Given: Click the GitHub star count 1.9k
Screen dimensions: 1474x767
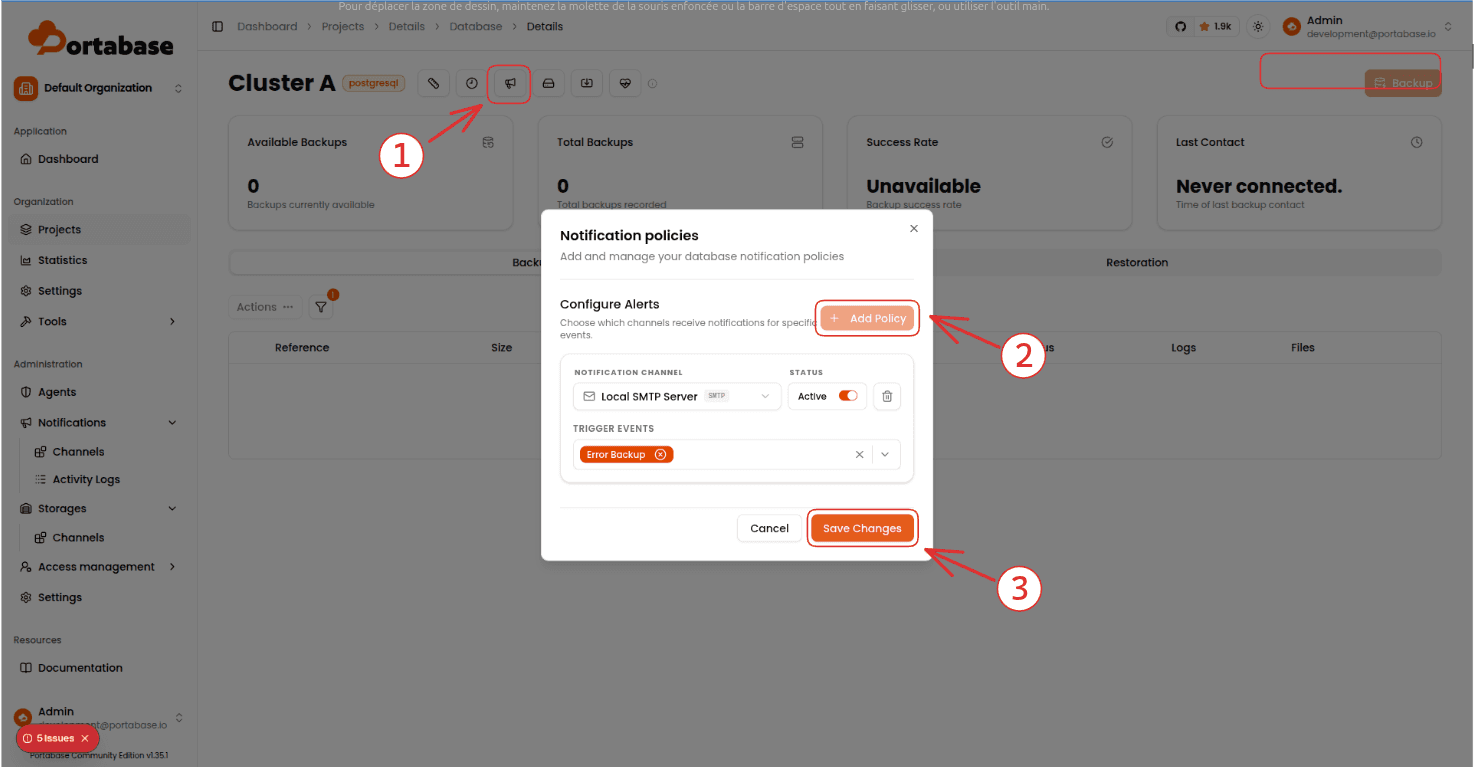Looking at the screenshot, I should (1215, 27).
